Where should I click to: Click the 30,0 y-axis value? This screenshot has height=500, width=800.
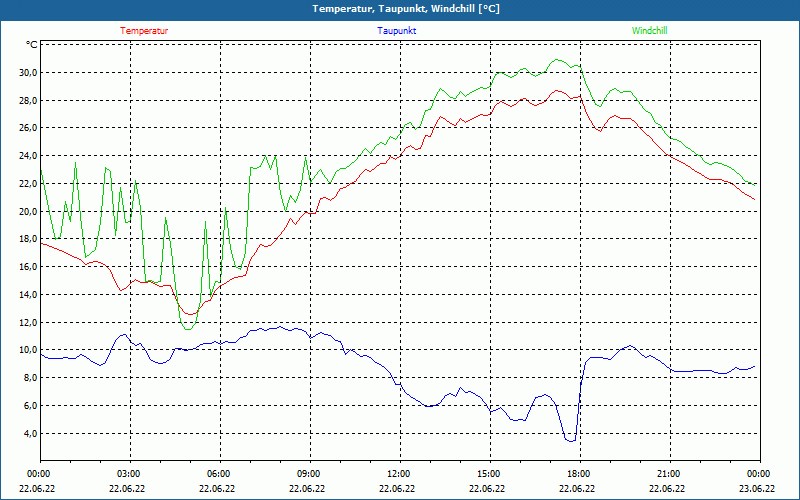(x=29, y=72)
